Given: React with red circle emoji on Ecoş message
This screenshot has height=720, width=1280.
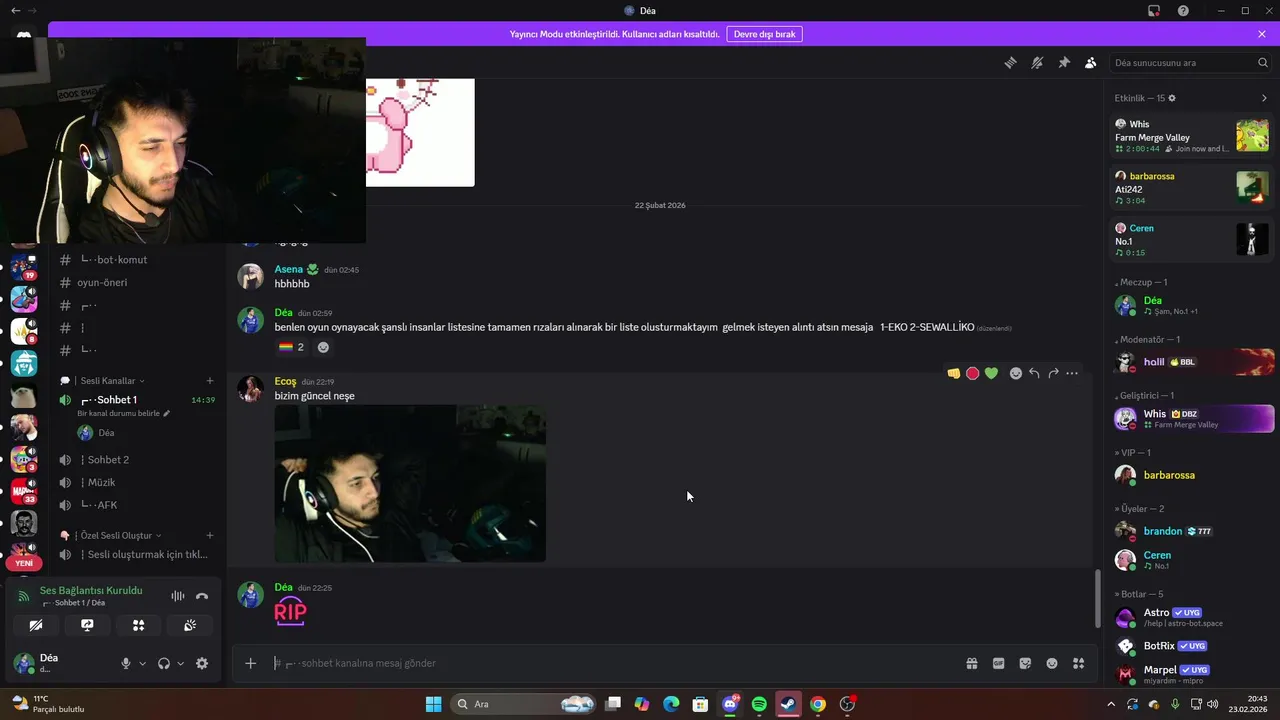Looking at the screenshot, I should (x=972, y=373).
